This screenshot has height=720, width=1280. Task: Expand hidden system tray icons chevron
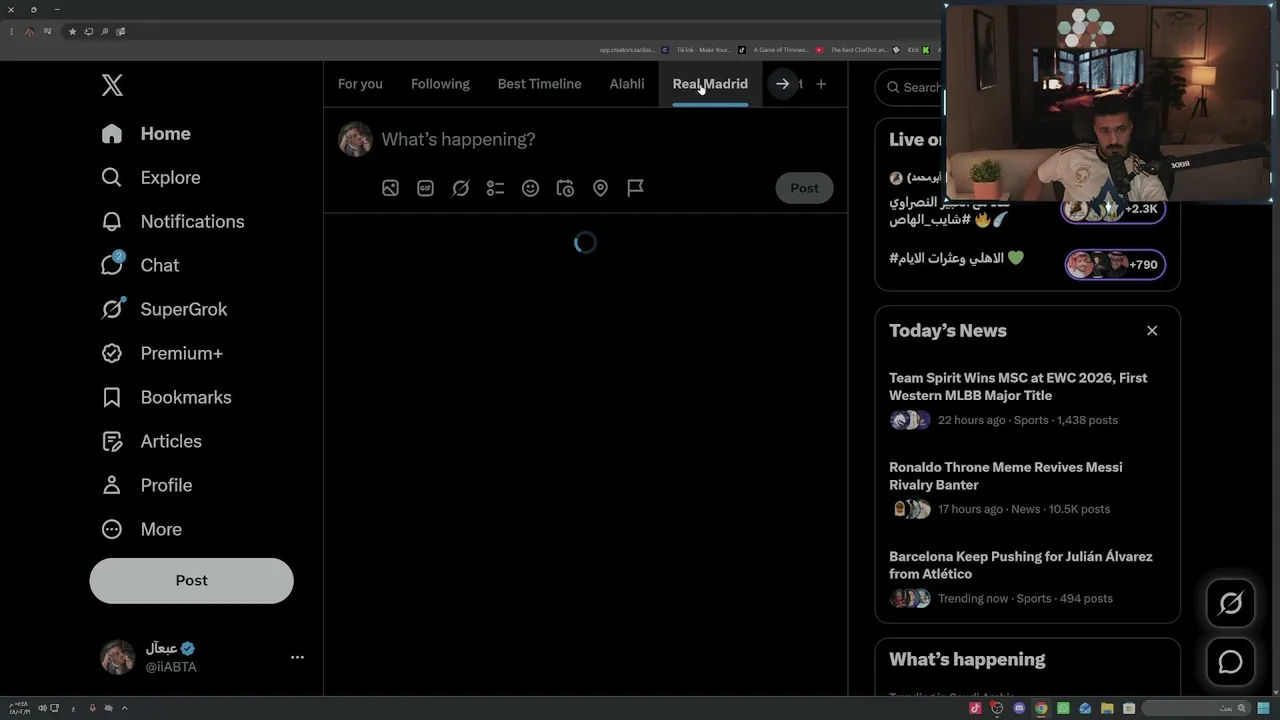[x=124, y=709]
